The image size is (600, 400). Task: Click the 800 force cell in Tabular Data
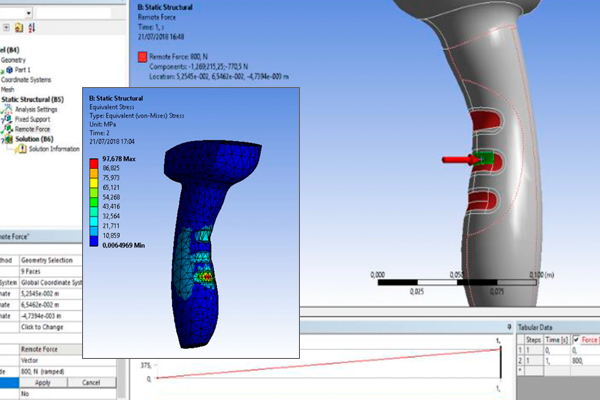[x=578, y=359]
